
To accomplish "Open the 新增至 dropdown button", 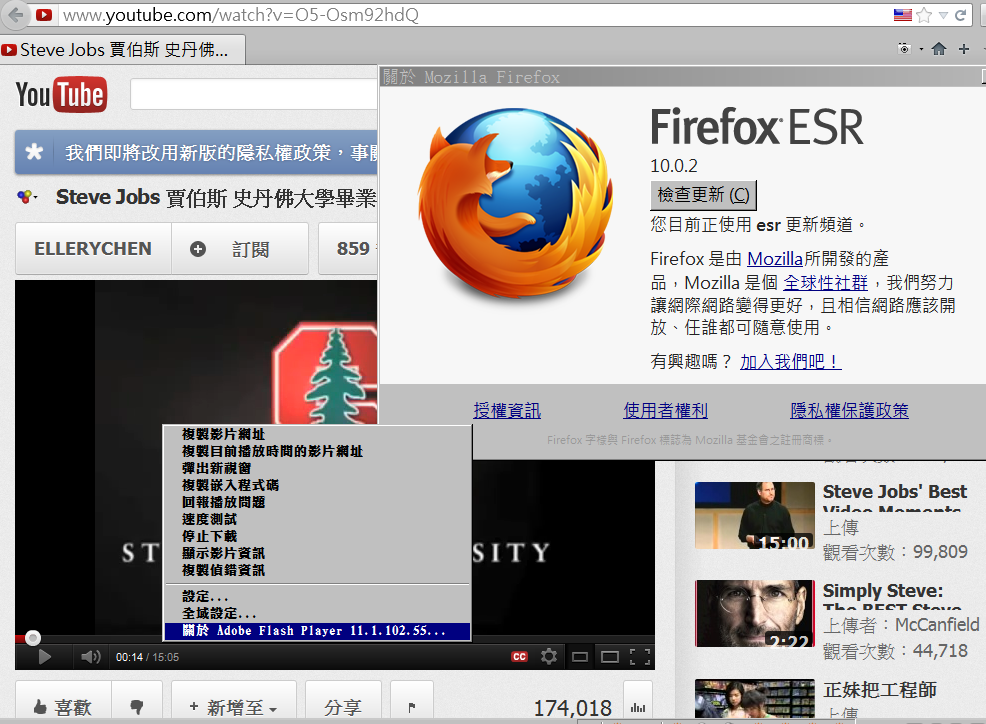I will (x=233, y=707).
